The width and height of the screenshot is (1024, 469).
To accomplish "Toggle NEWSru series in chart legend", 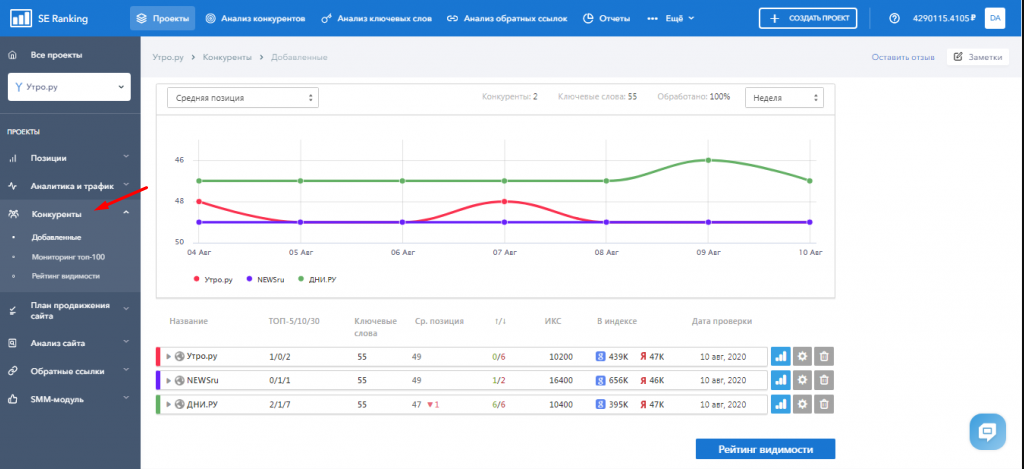I will [265, 279].
